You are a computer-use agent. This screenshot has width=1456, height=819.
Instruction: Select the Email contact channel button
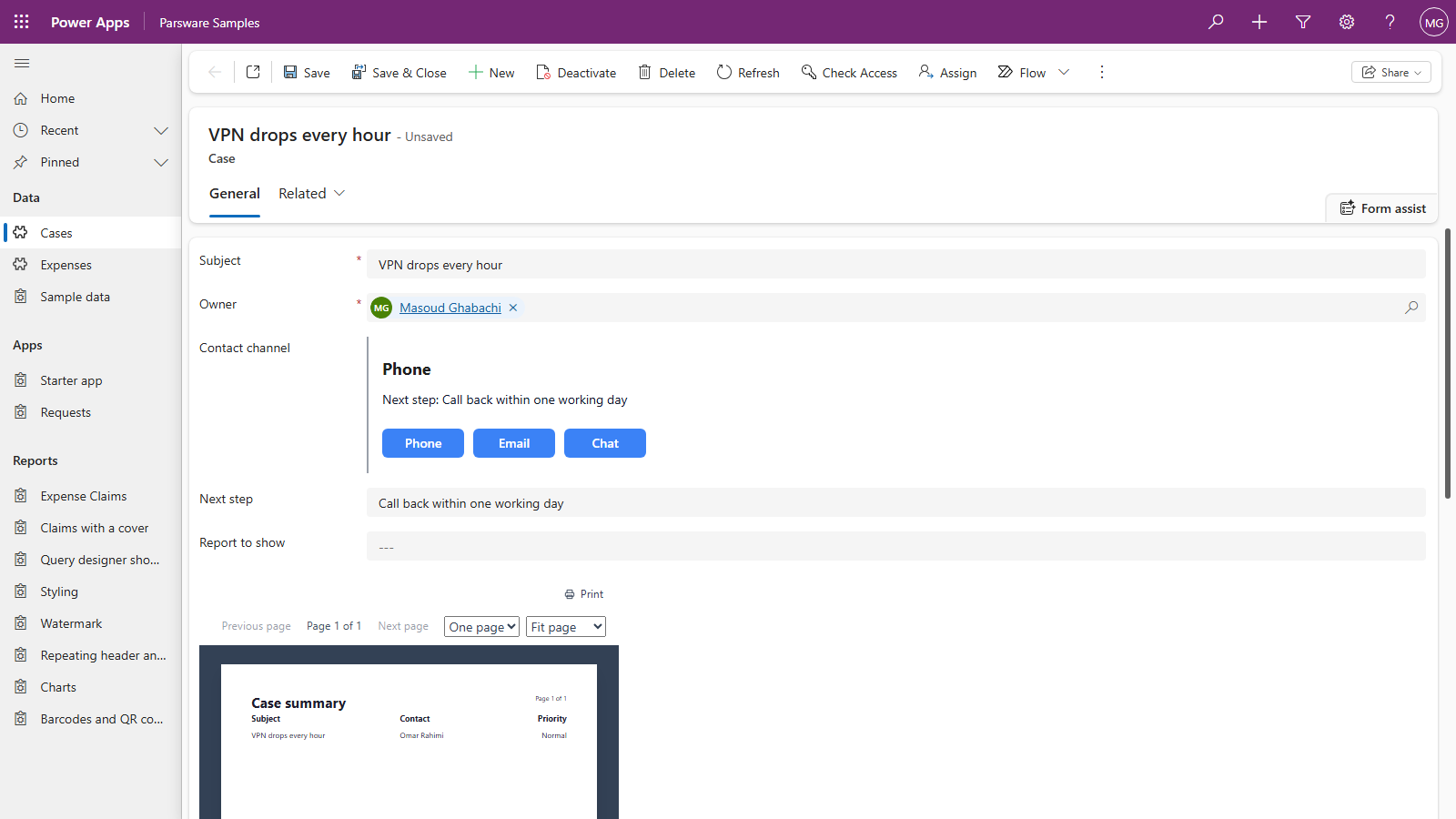point(514,443)
